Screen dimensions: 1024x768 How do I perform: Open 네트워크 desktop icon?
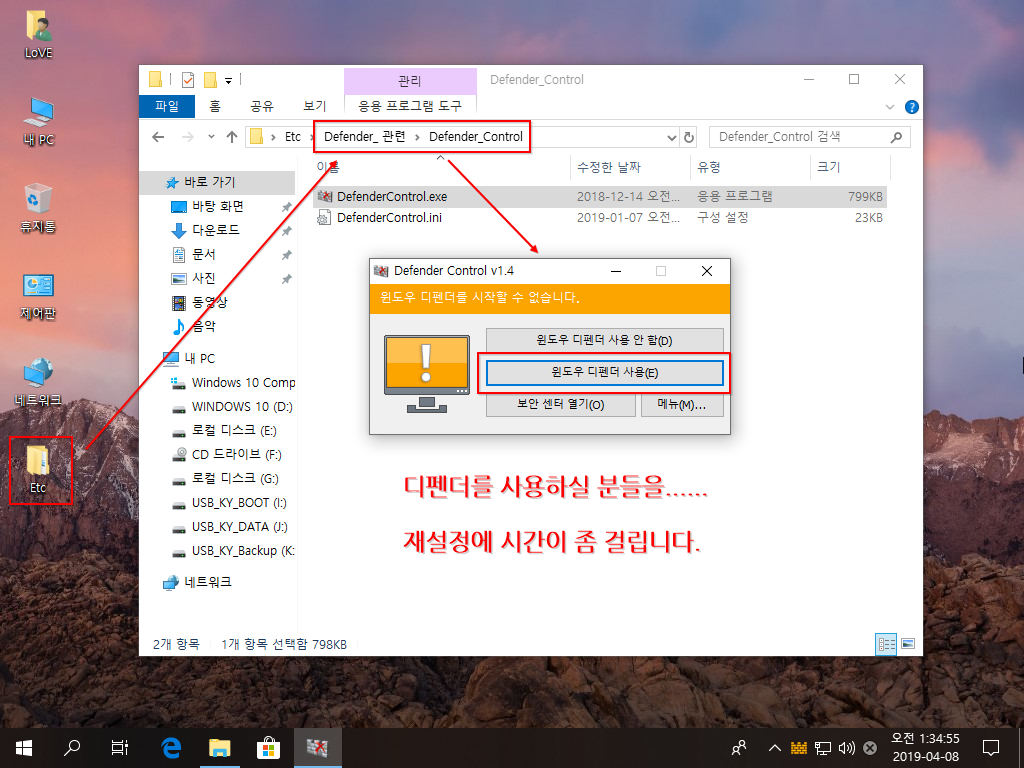(x=38, y=383)
